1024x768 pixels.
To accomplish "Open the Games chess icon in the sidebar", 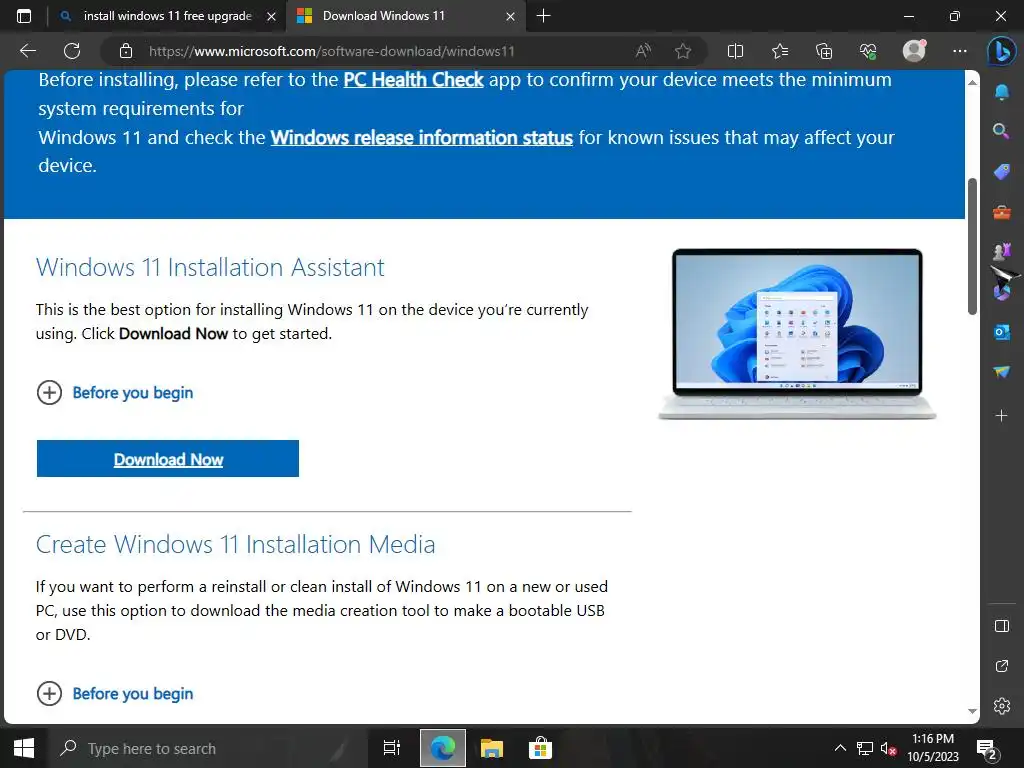I will [1001, 251].
